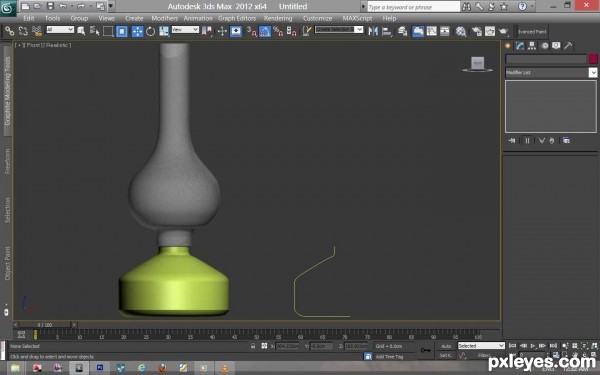This screenshot has width=600, height=375.
Task: Select the Select Object tool
Action: pyautogui.click(x=81, y=31)
